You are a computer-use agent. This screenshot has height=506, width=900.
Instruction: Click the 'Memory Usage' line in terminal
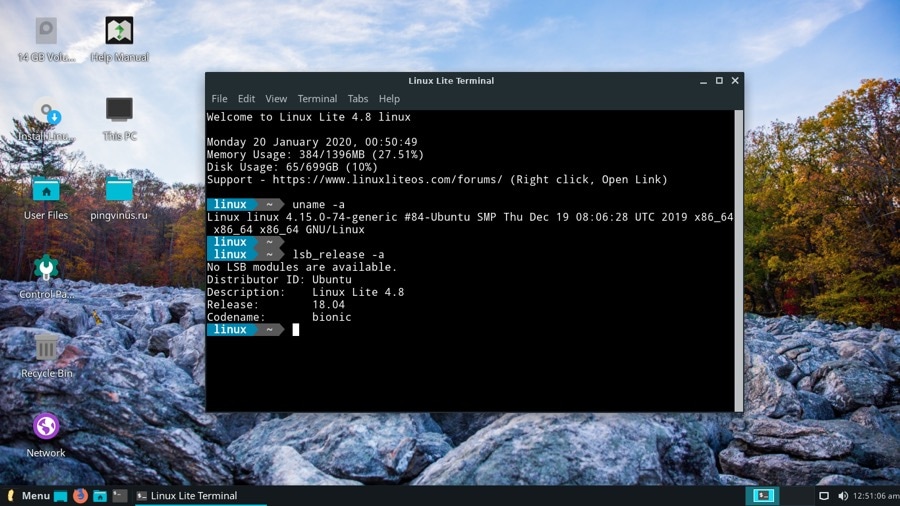(315, 154)
